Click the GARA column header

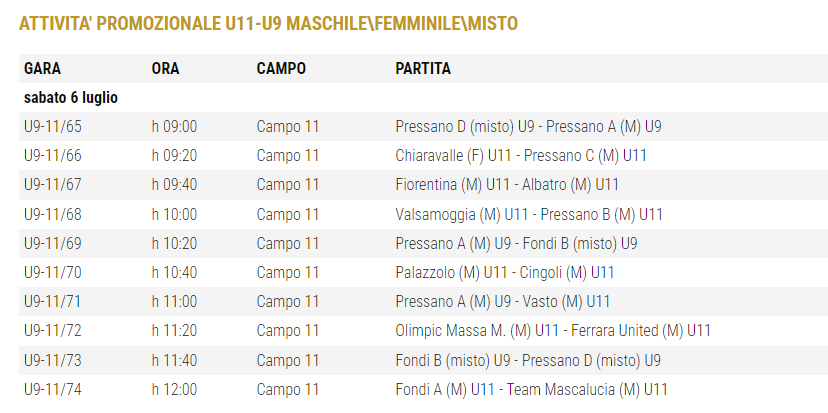pyautogui.click(x=42, y=69)
